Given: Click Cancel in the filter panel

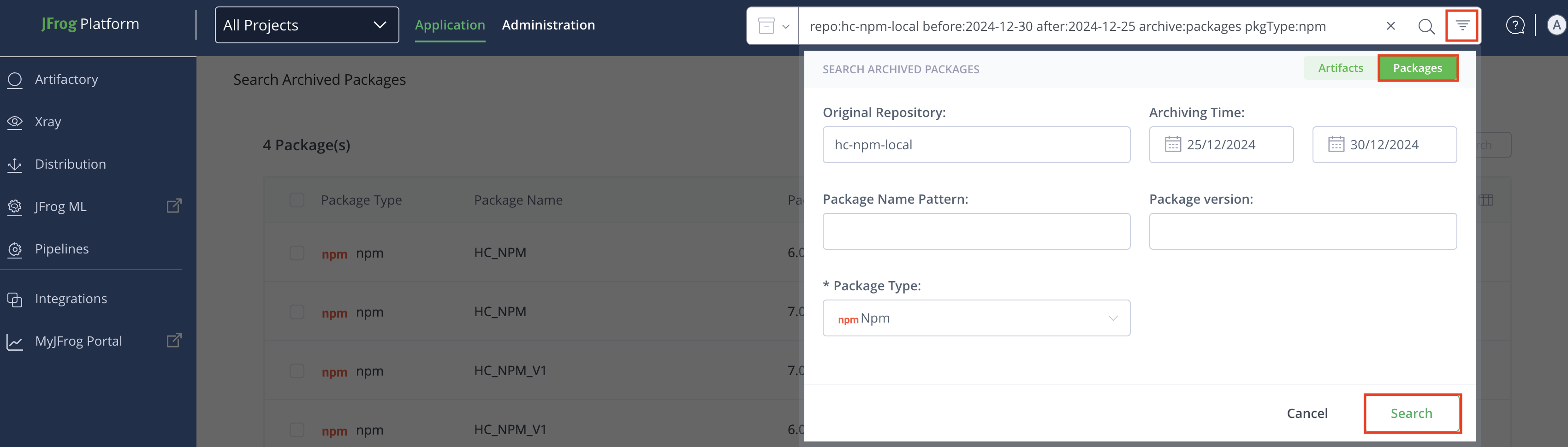Looking at the screenshot, I should (1307, 413).
